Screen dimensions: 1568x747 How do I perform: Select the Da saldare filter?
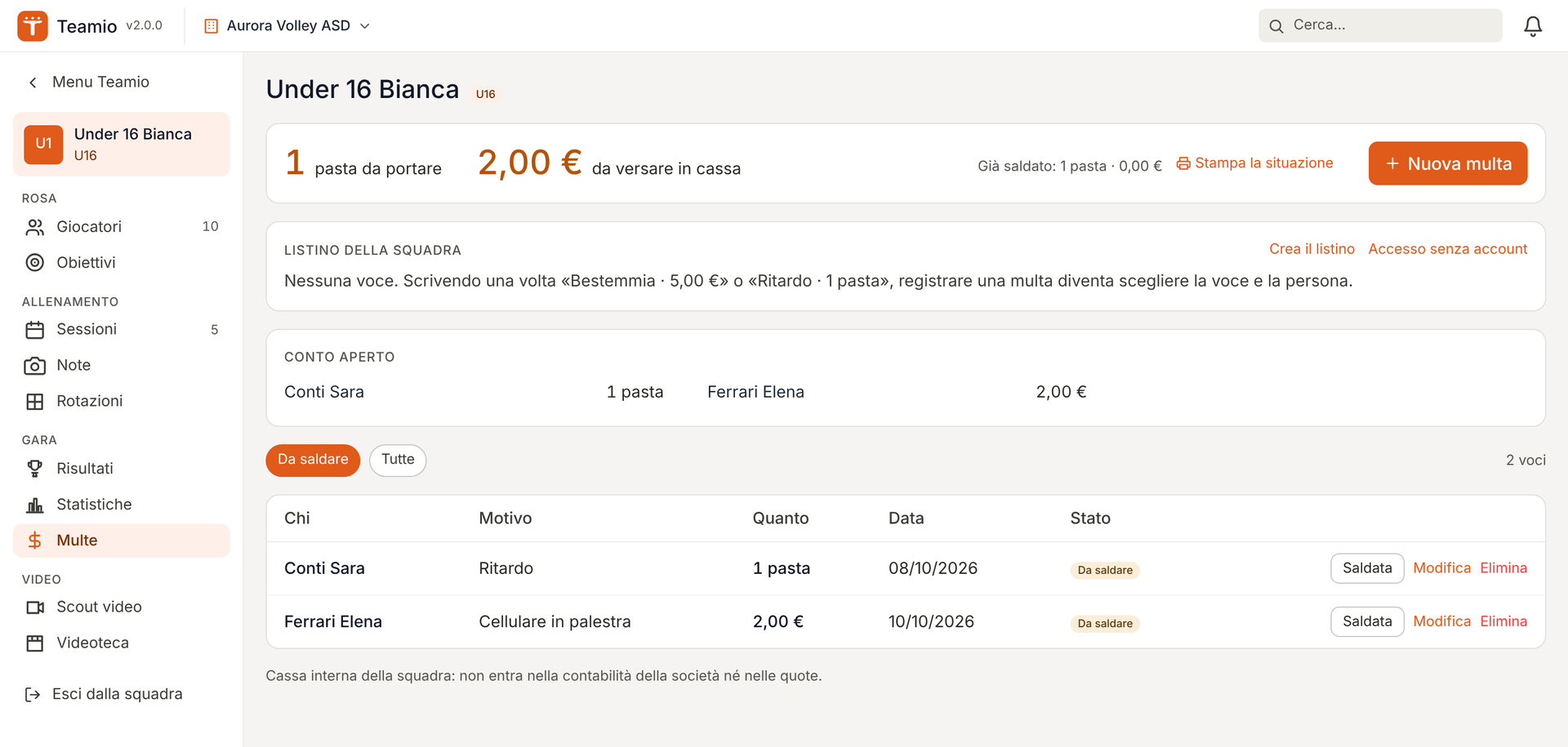click(313, 460)
